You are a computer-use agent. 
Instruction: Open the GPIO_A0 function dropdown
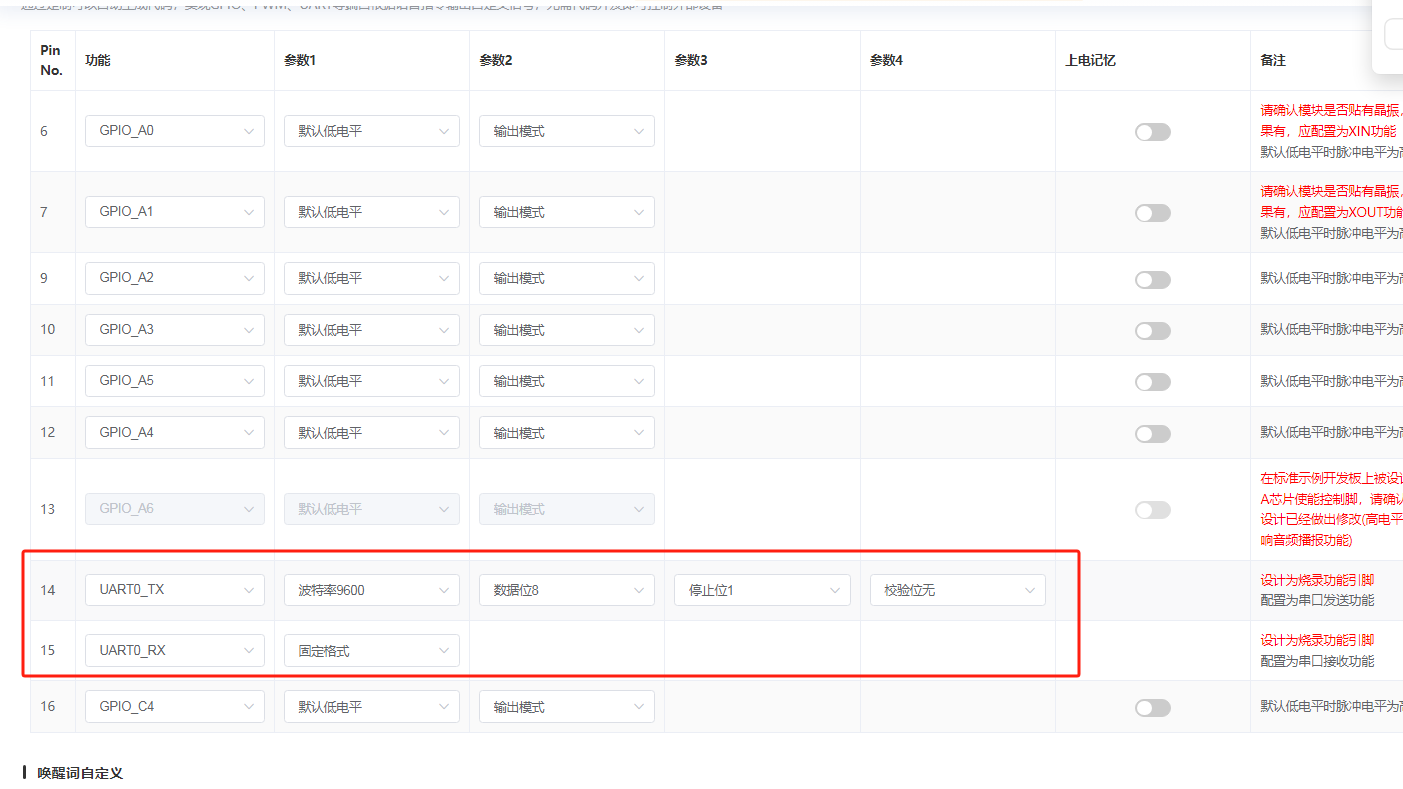tap(174, 131)
